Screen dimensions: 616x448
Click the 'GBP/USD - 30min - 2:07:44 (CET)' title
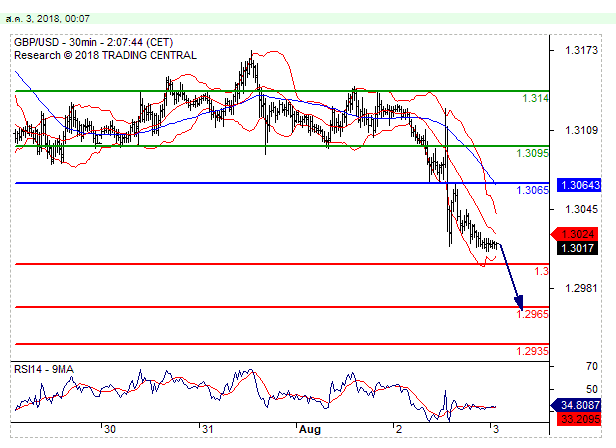[94, 42]
